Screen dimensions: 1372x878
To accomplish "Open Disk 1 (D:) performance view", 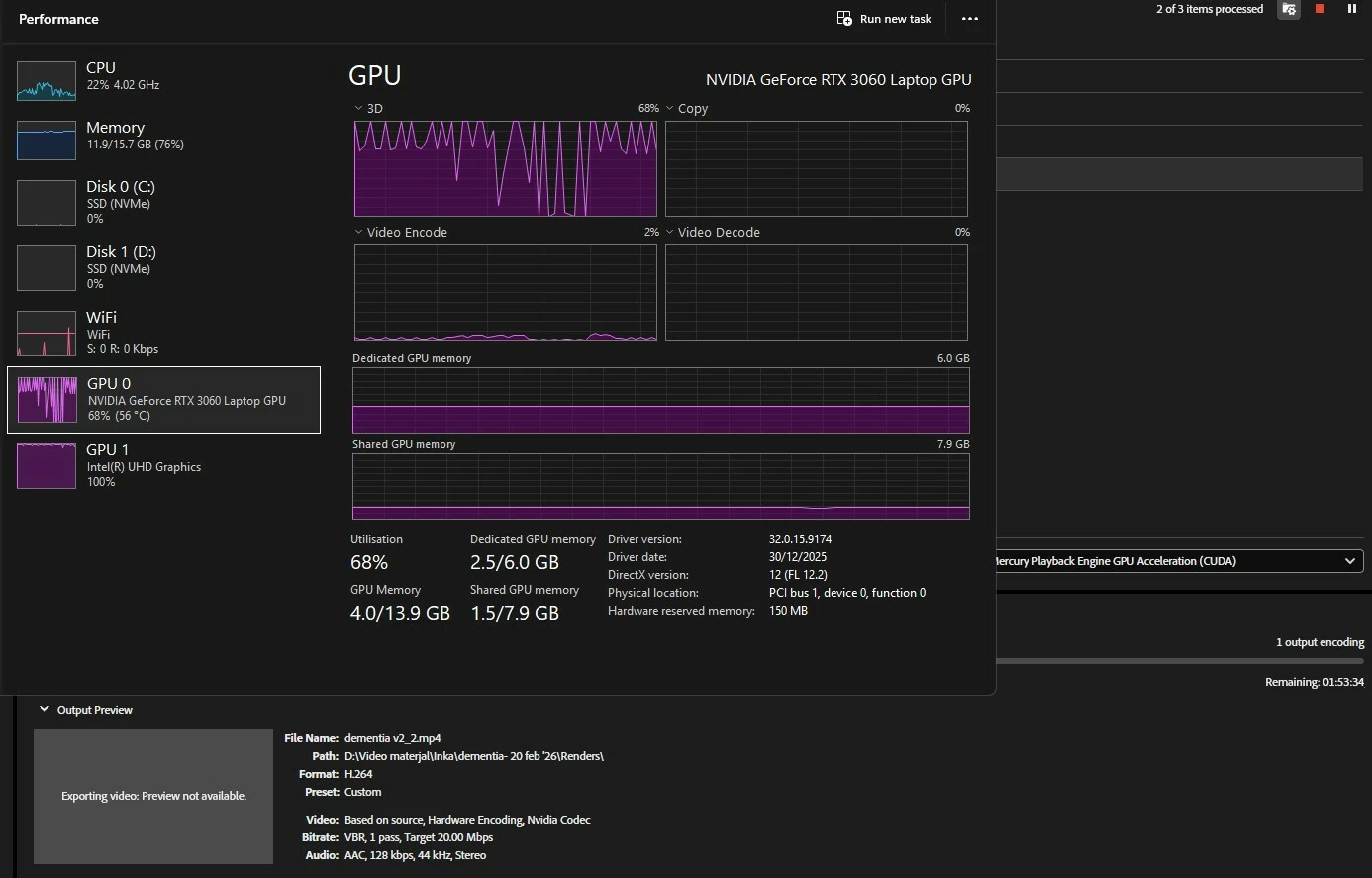I will (x=163, y=267).
